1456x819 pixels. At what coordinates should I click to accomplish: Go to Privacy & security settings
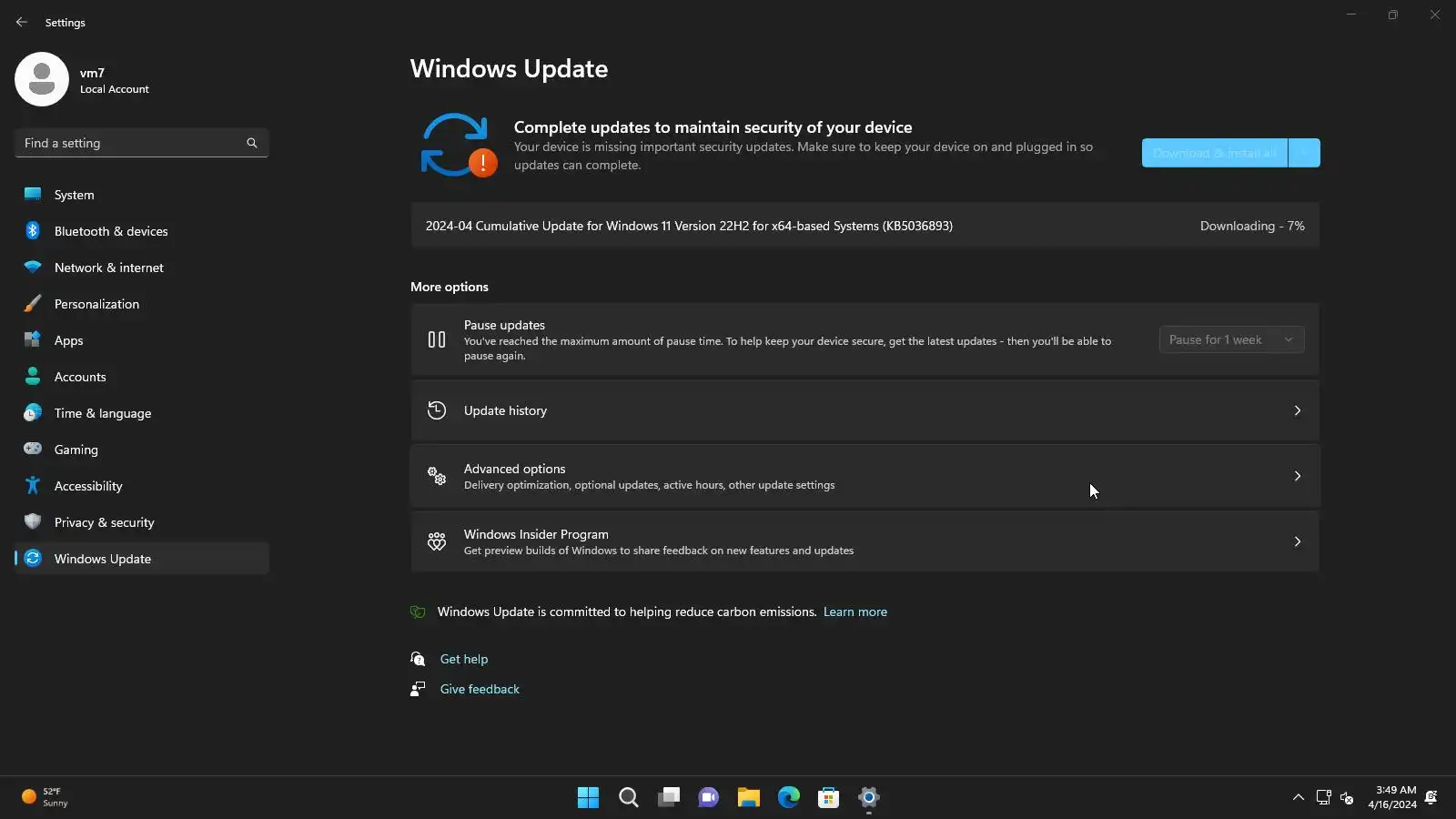142,522
